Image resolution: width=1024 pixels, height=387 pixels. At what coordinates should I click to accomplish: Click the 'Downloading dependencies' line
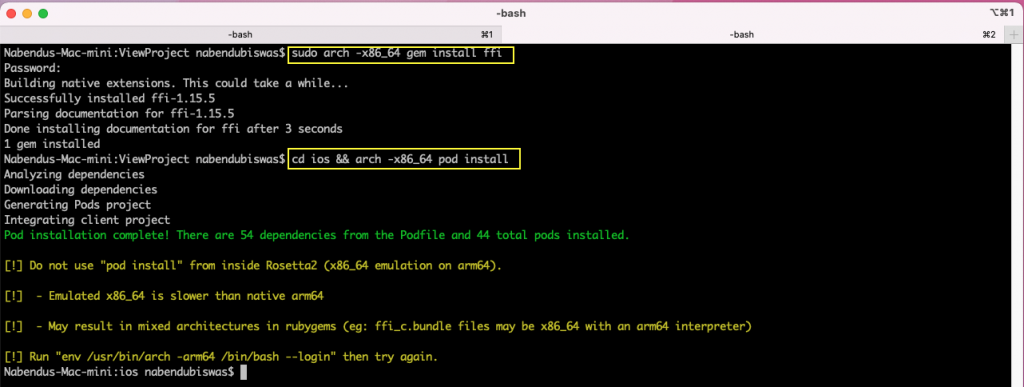pos(80,190)
